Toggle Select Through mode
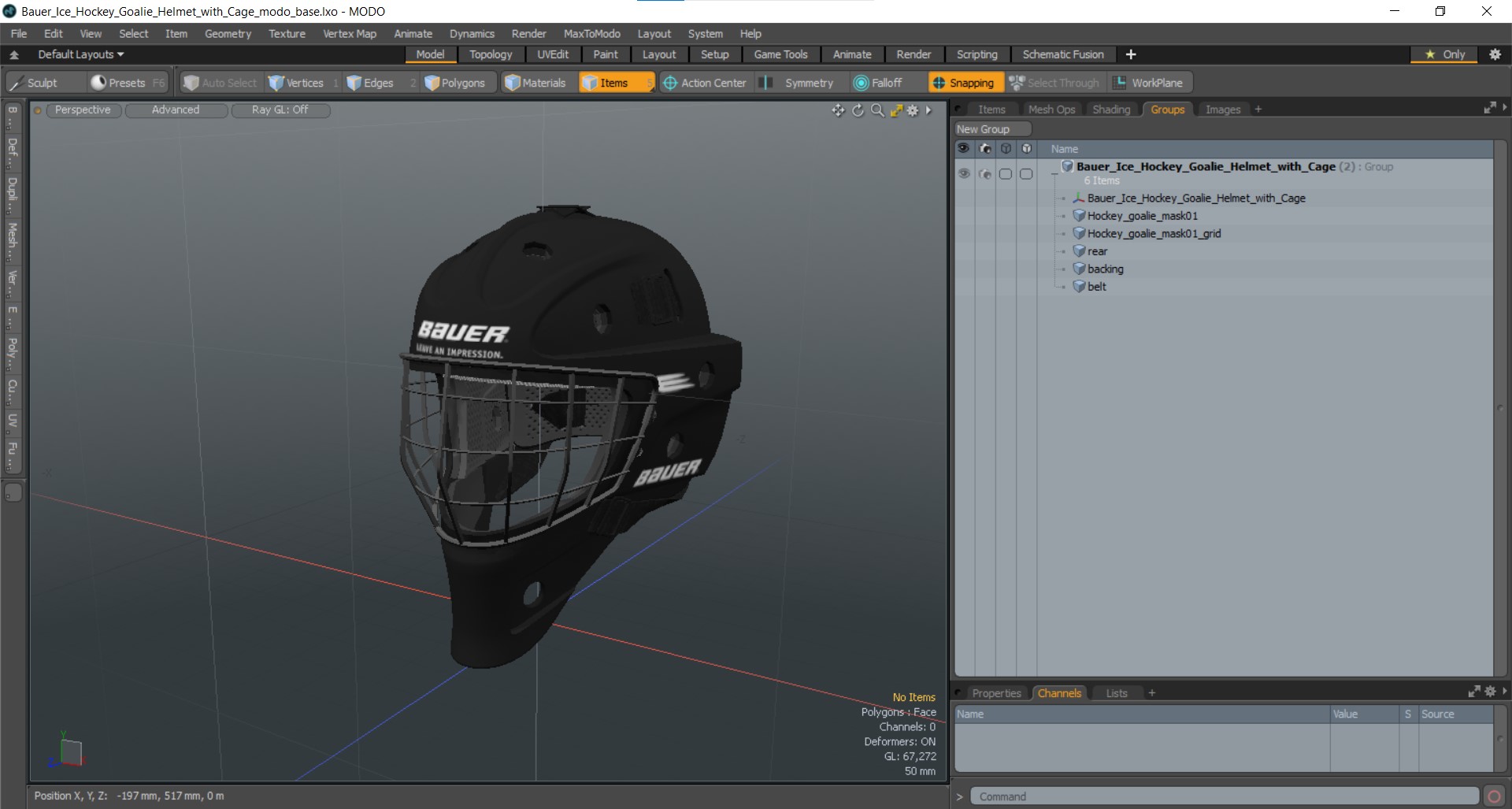Viewport: 1512px width, 809px height. [x=1054, y=83]
